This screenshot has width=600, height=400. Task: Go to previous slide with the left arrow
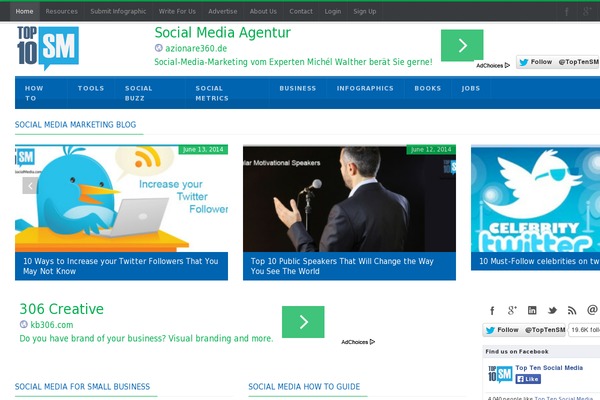30,186
